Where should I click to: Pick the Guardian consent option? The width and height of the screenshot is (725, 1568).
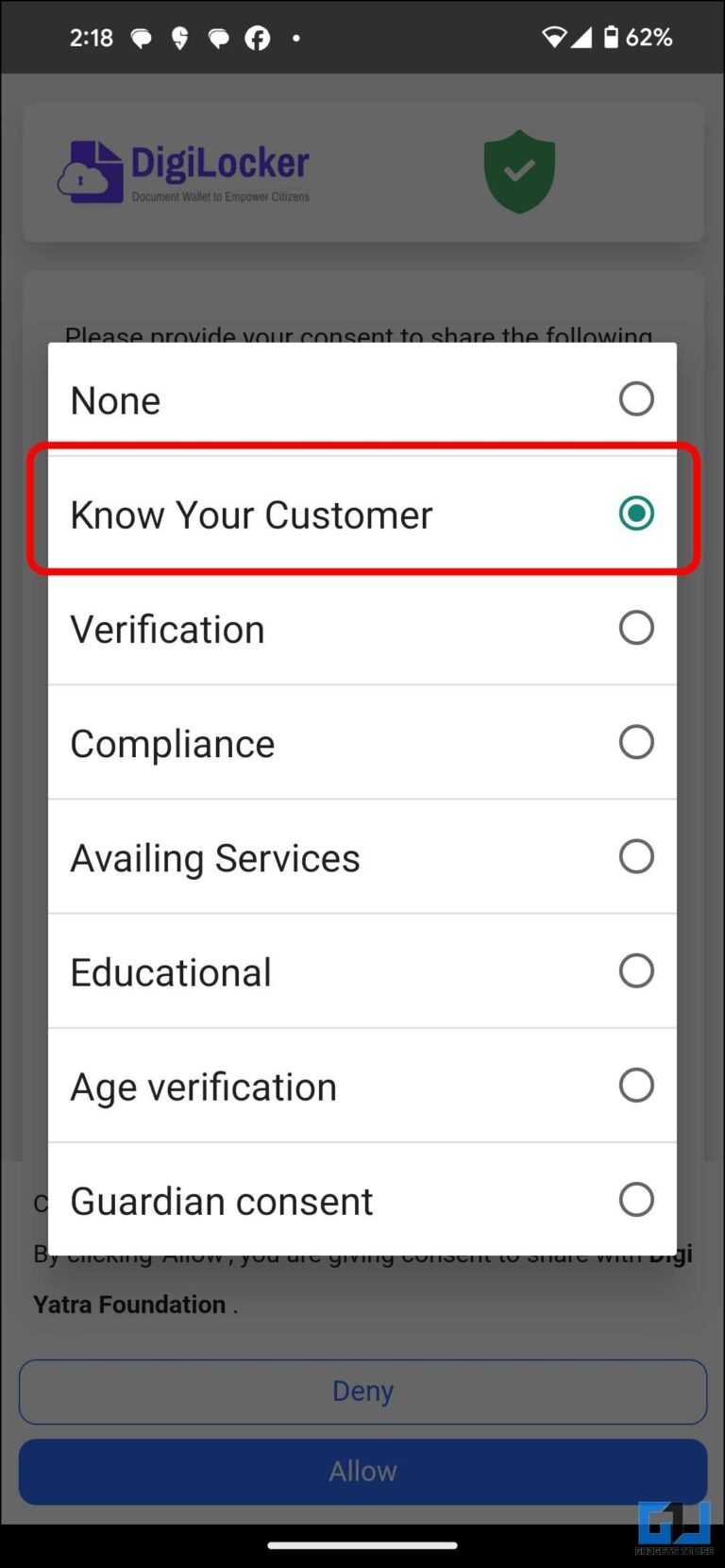pyautogui.click(x=362, y=1199)
